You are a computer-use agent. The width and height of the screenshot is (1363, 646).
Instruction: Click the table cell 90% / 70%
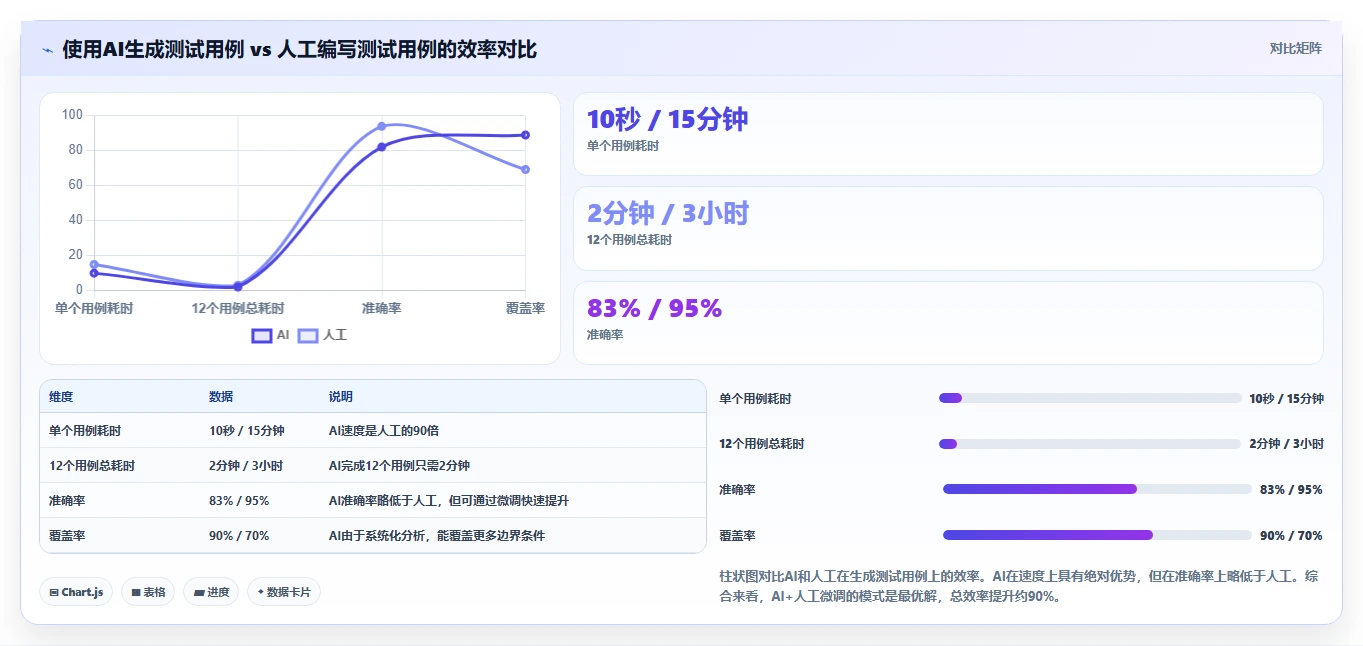239,536
